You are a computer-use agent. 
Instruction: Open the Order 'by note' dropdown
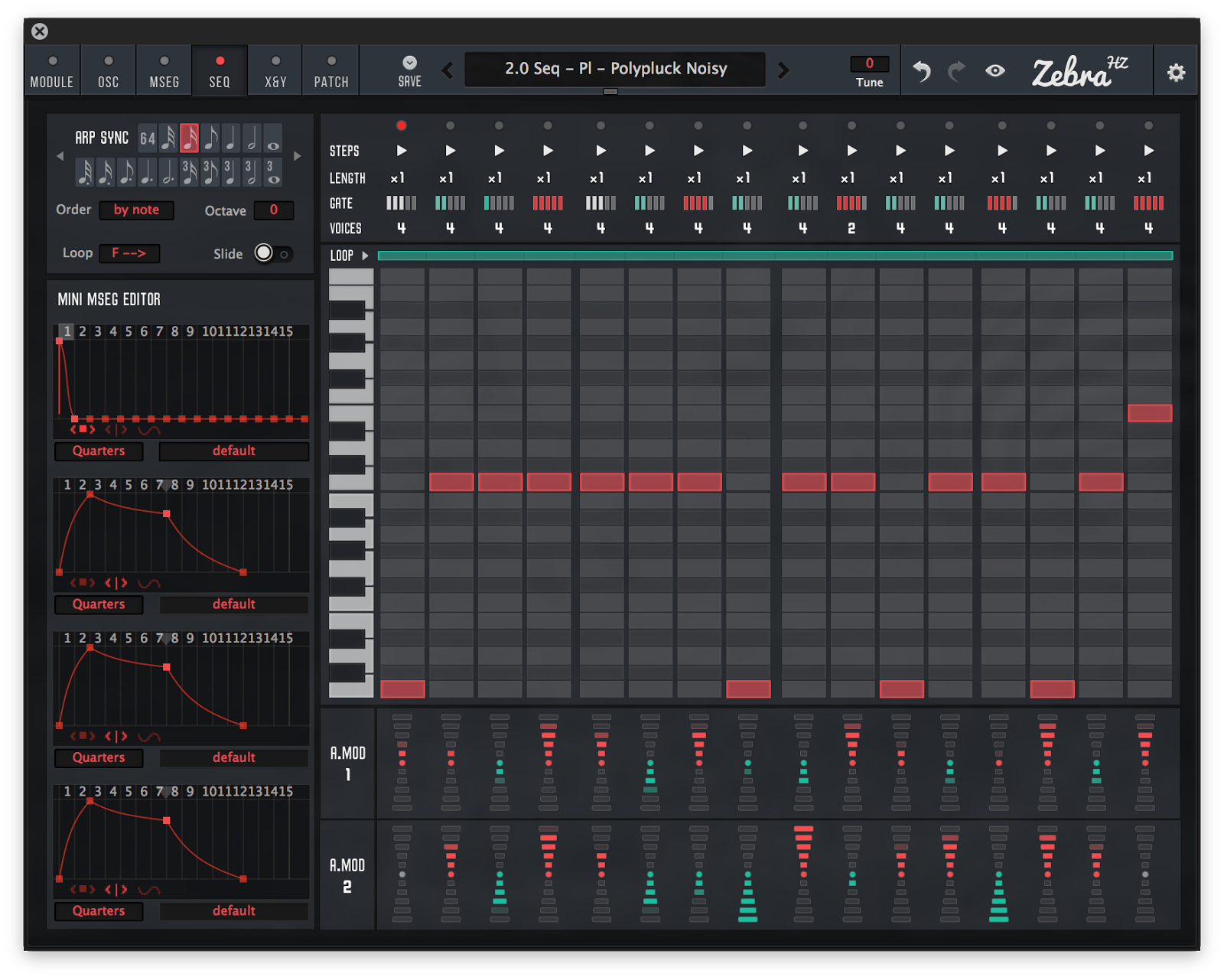click(x=136, y=210)
